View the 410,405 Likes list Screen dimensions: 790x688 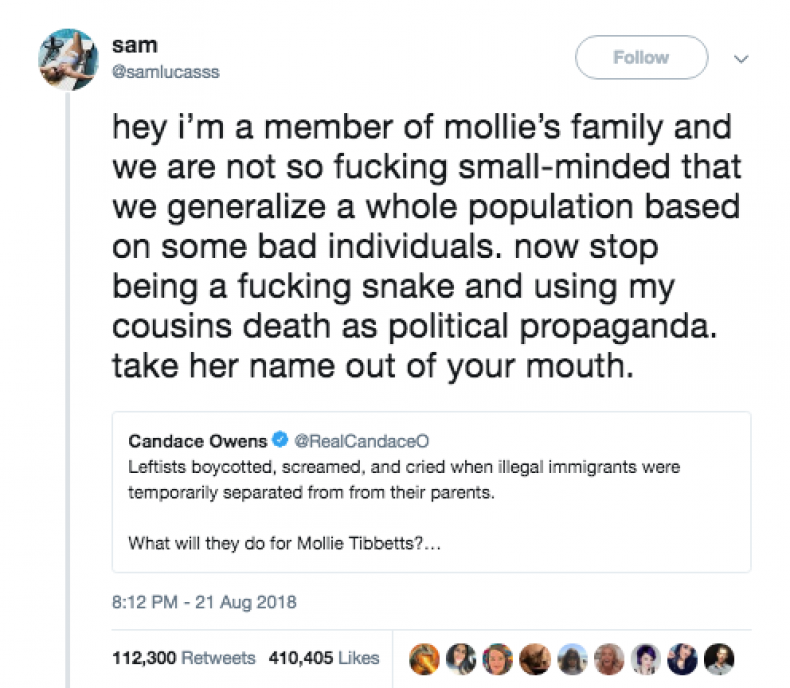(x=323, y=658)
